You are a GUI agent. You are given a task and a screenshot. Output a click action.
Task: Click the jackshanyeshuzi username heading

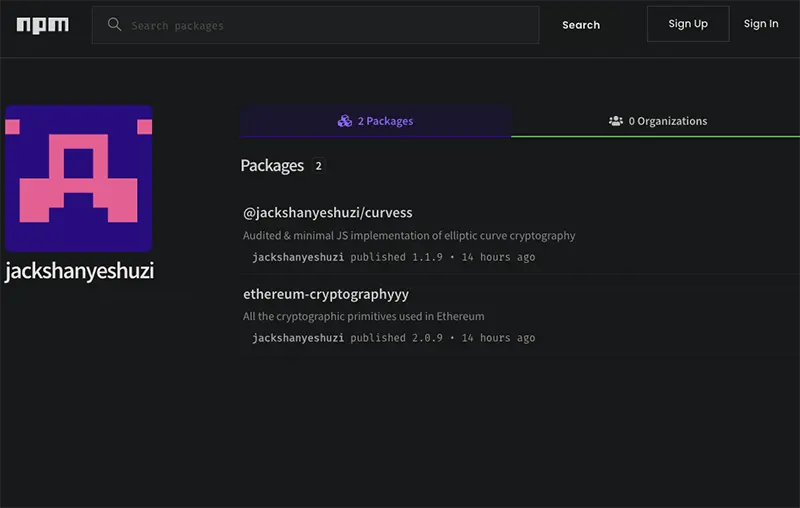pos(79,271)
